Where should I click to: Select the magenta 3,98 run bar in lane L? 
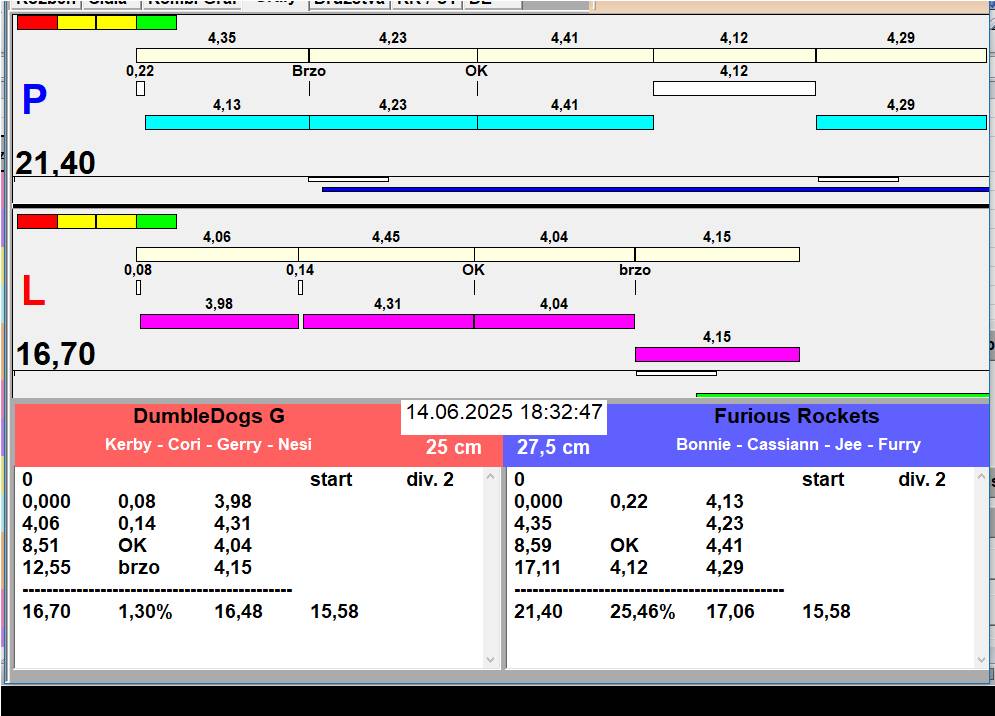click(x=219, y=321)
